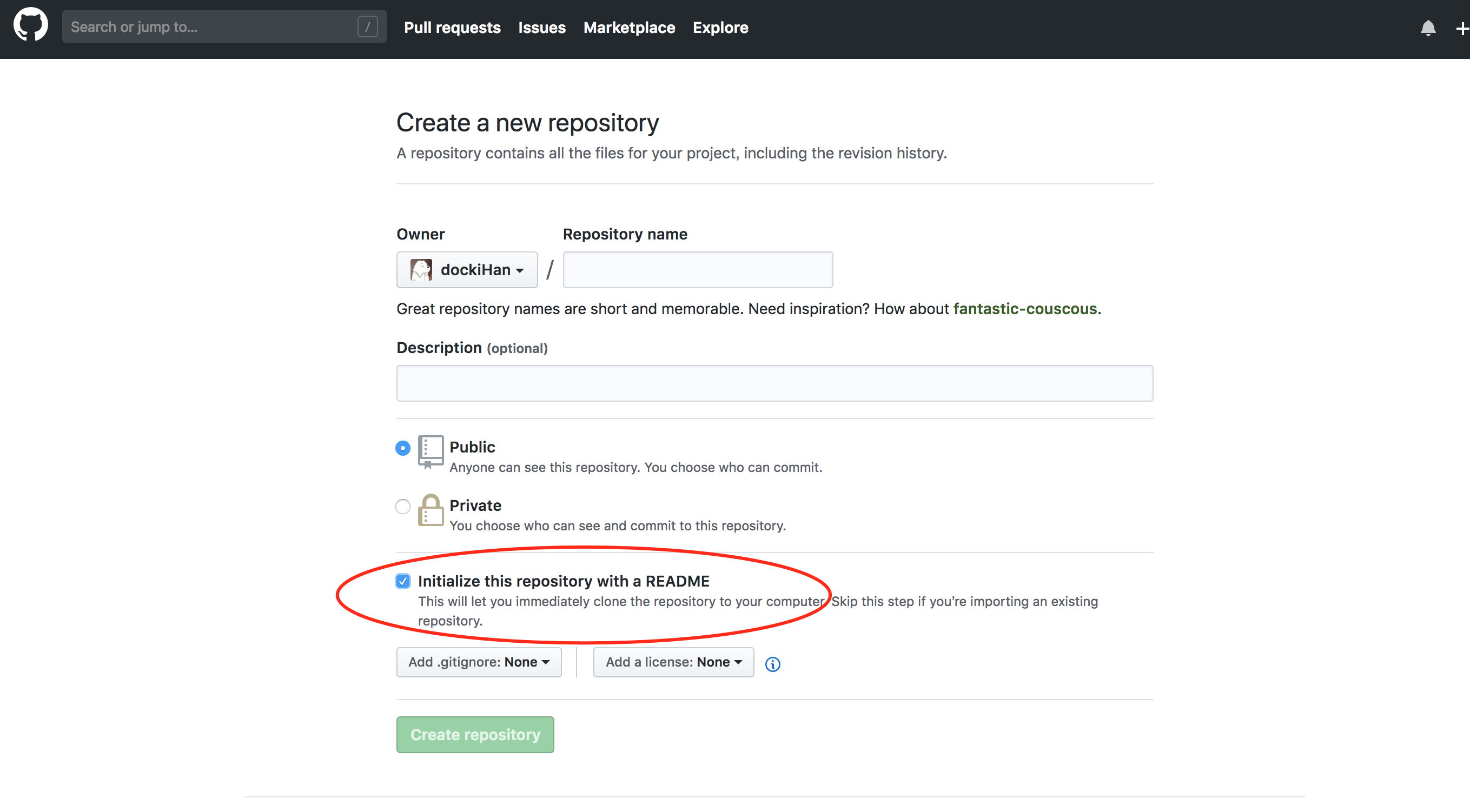Open Issues in the top navigation
Screen dimensions: 1470x812
(x=541, y=28)
